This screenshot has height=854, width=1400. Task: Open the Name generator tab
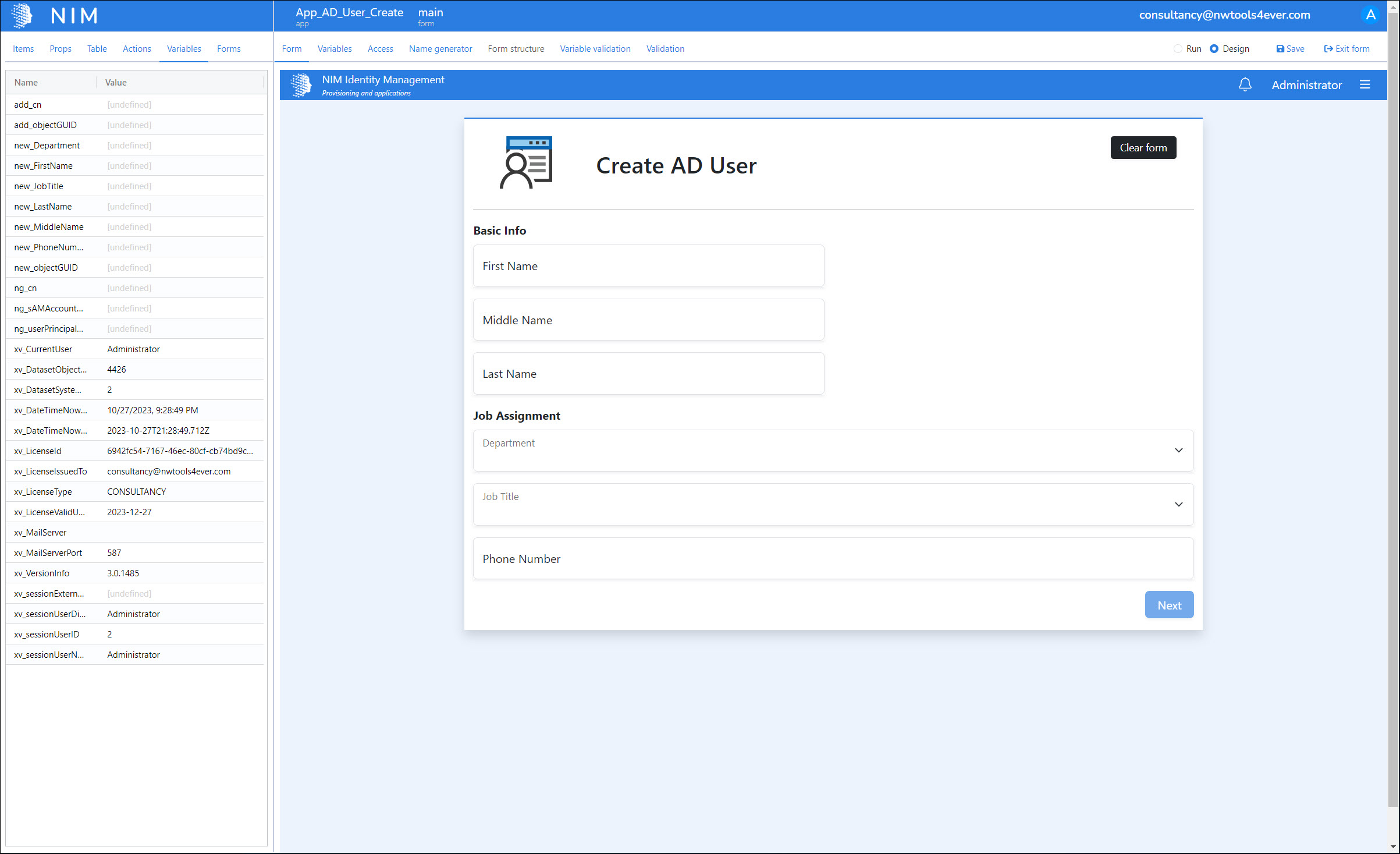(440, 49)
